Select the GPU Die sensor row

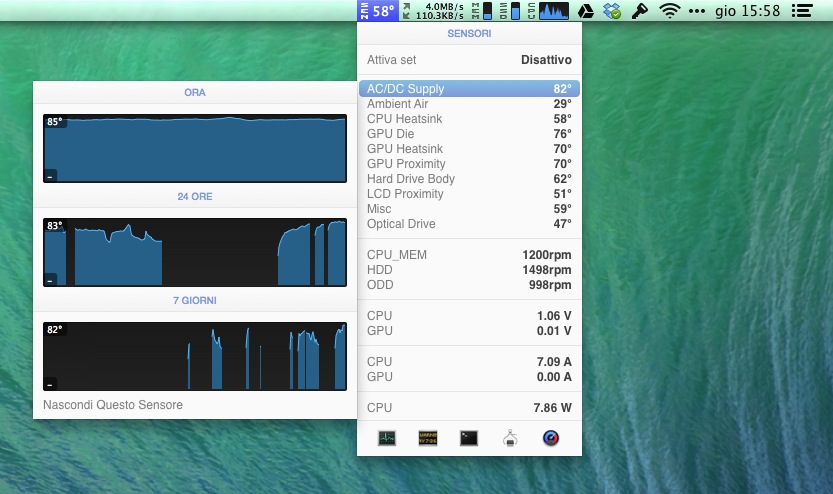(x=470, y=134)
